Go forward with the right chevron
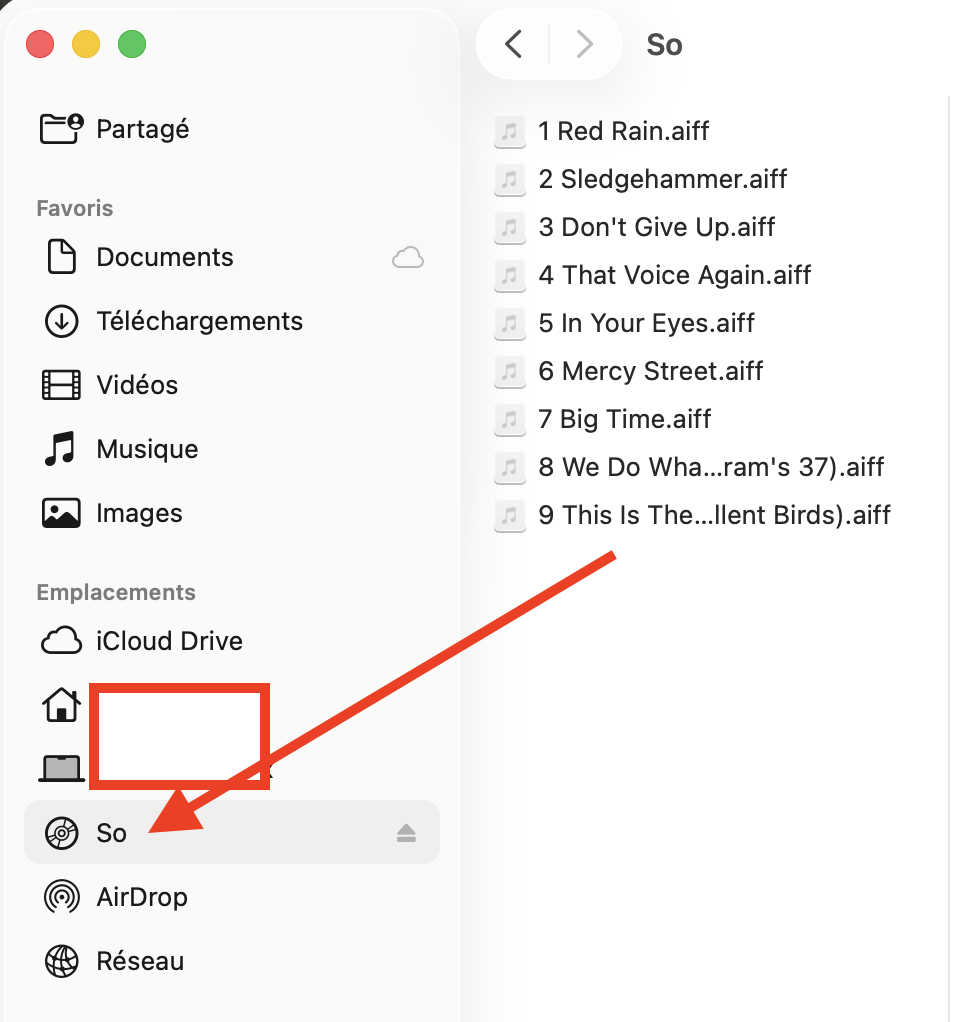 (585, 44)
